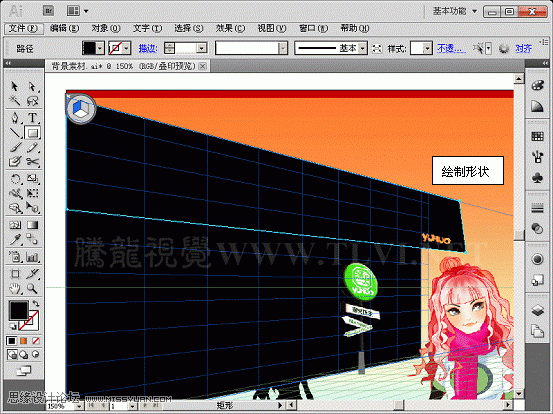Select the Gradient tool

click(32, 225)
